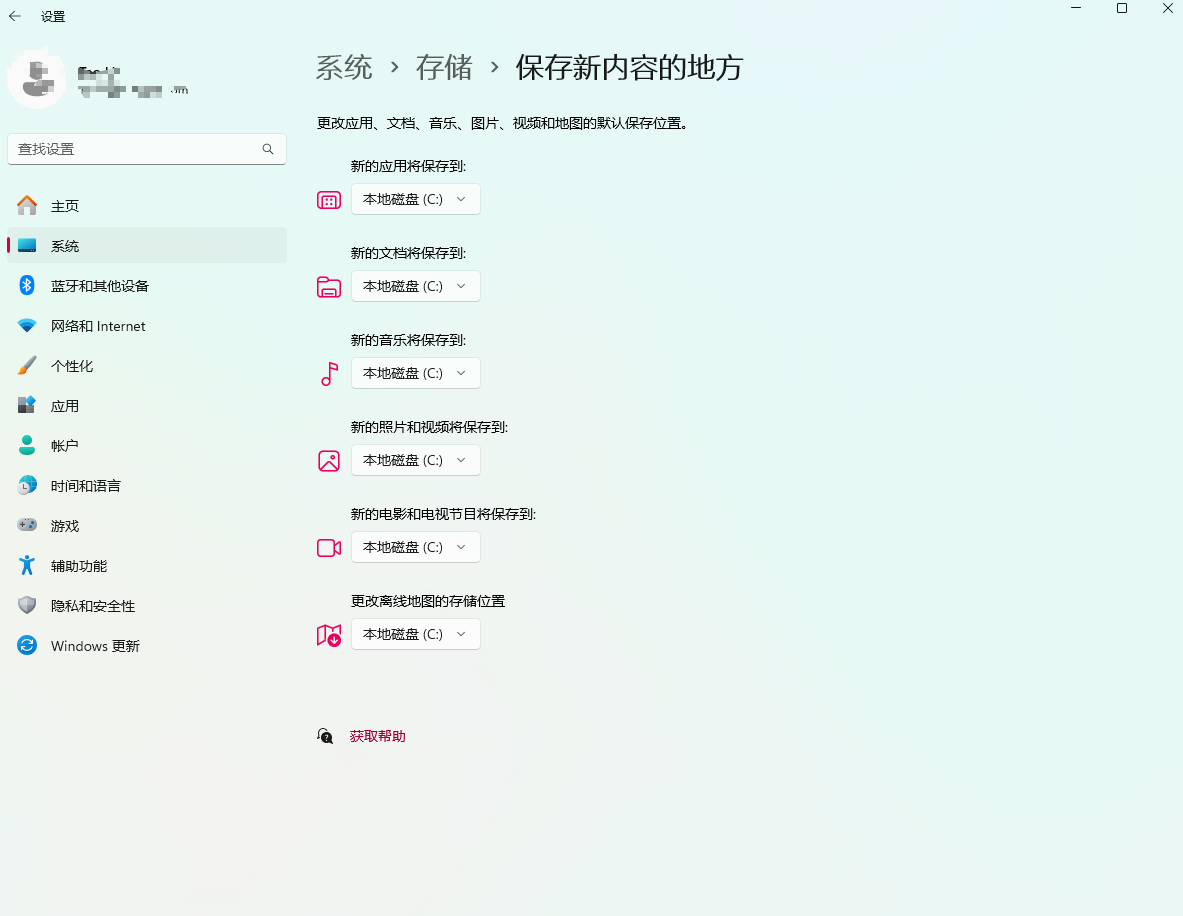Click the 保存新内容的地方 page heading

coord(629,68)
